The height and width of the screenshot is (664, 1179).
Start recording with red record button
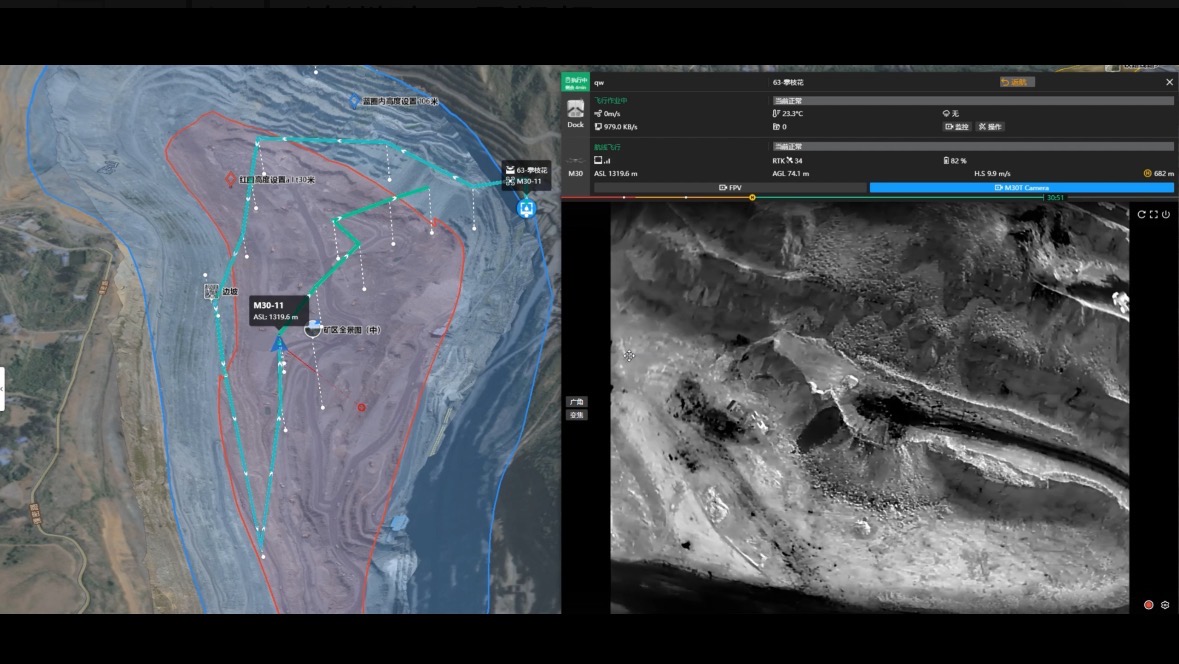coord(1148,605)
